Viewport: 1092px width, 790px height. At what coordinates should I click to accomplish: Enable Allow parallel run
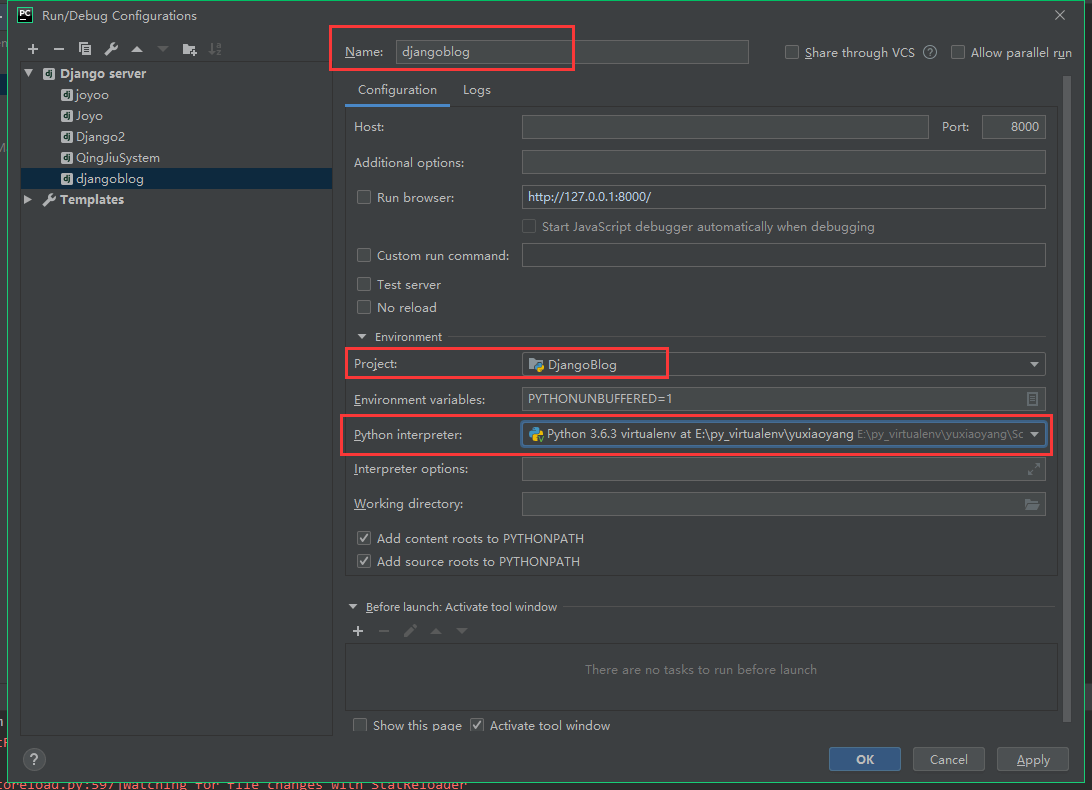tap(958, 52)
